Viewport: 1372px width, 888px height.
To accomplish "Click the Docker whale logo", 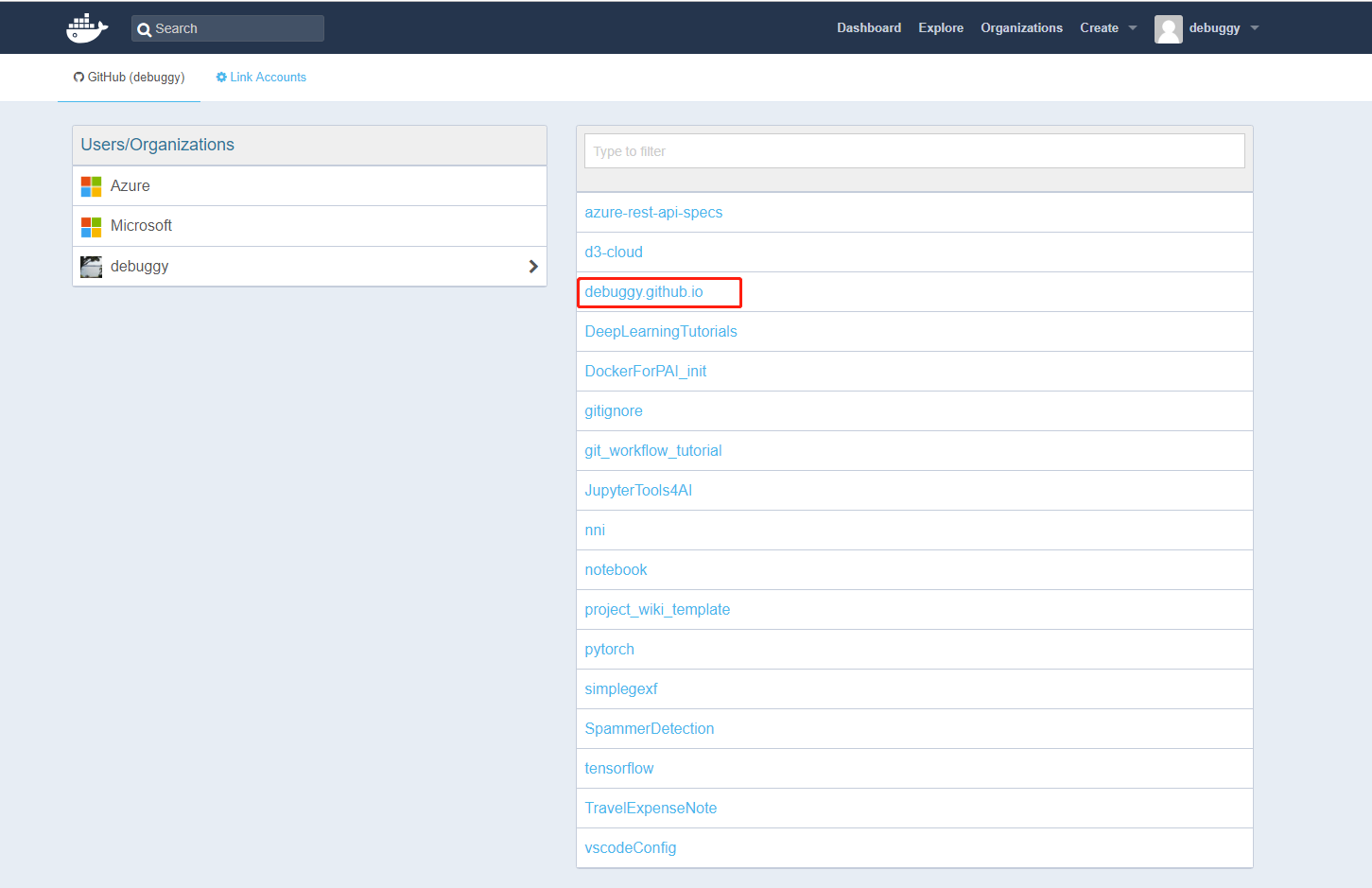I will (x=87, y=28).
